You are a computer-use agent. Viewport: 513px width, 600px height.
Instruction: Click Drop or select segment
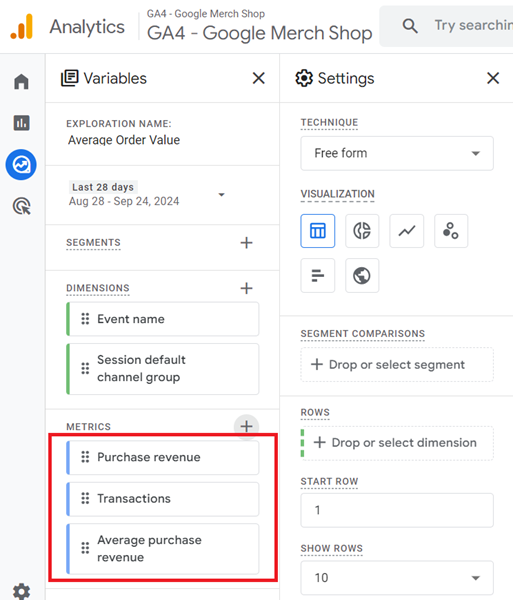(x=397, y=364)
